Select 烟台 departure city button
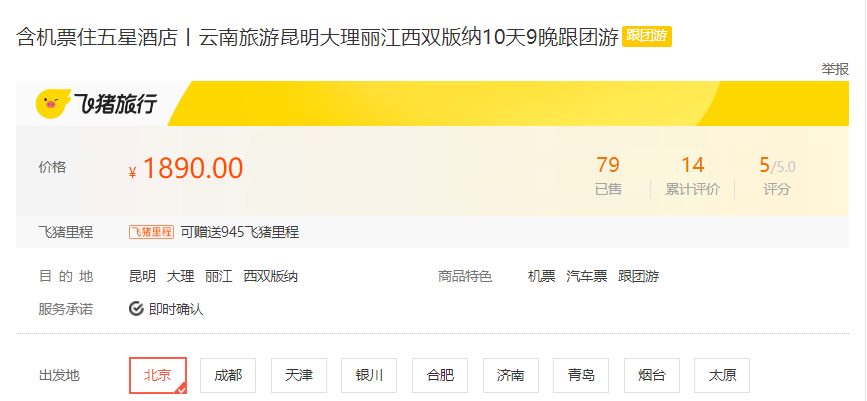 point(652,376)
